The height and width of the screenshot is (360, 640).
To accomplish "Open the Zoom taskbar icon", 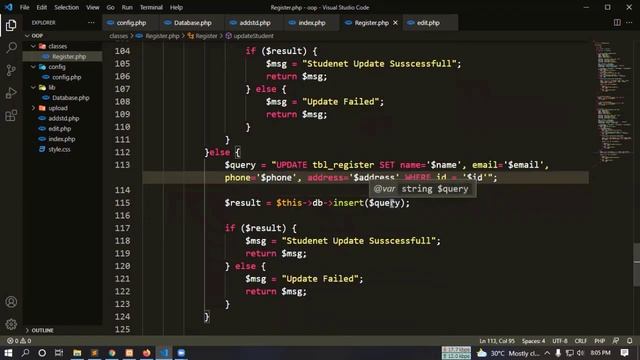I will [x=181, y=353].
